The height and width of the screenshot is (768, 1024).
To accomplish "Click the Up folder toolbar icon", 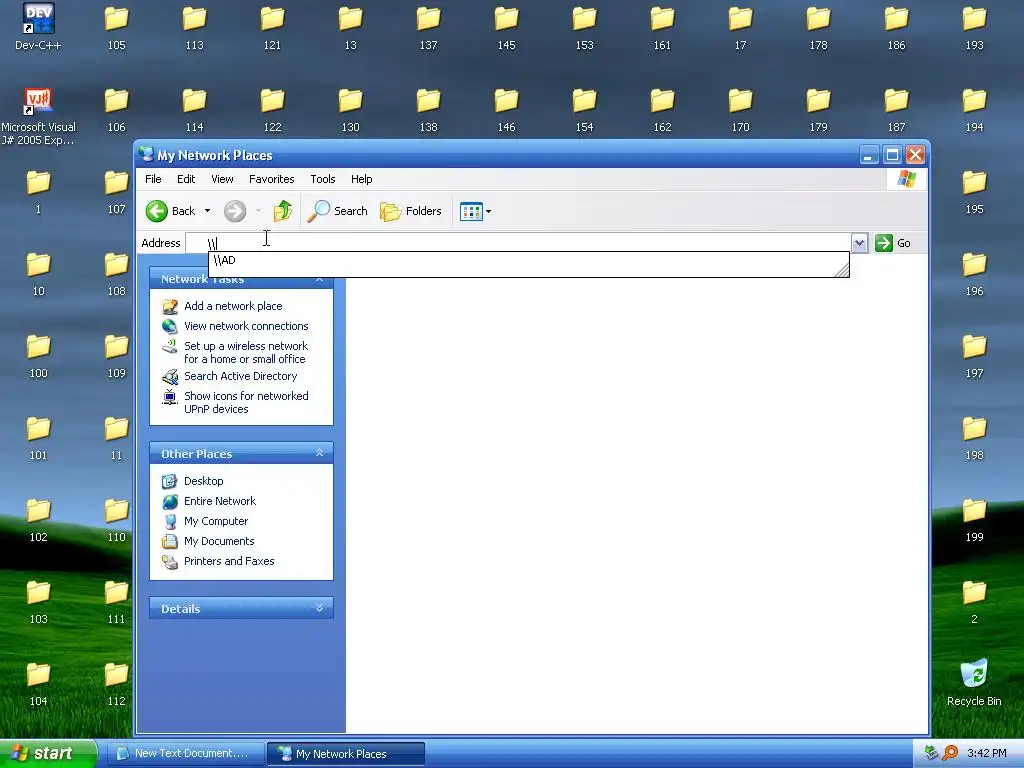I will click(x=283, y=211).
